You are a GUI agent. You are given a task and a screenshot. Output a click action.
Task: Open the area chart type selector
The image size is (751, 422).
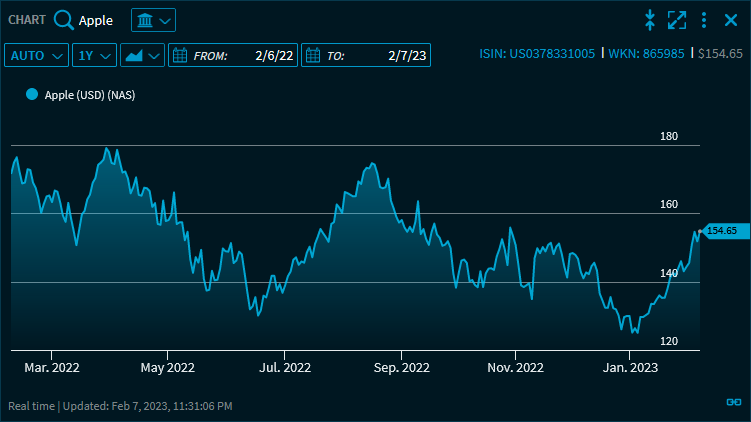(x=142, y=55)
